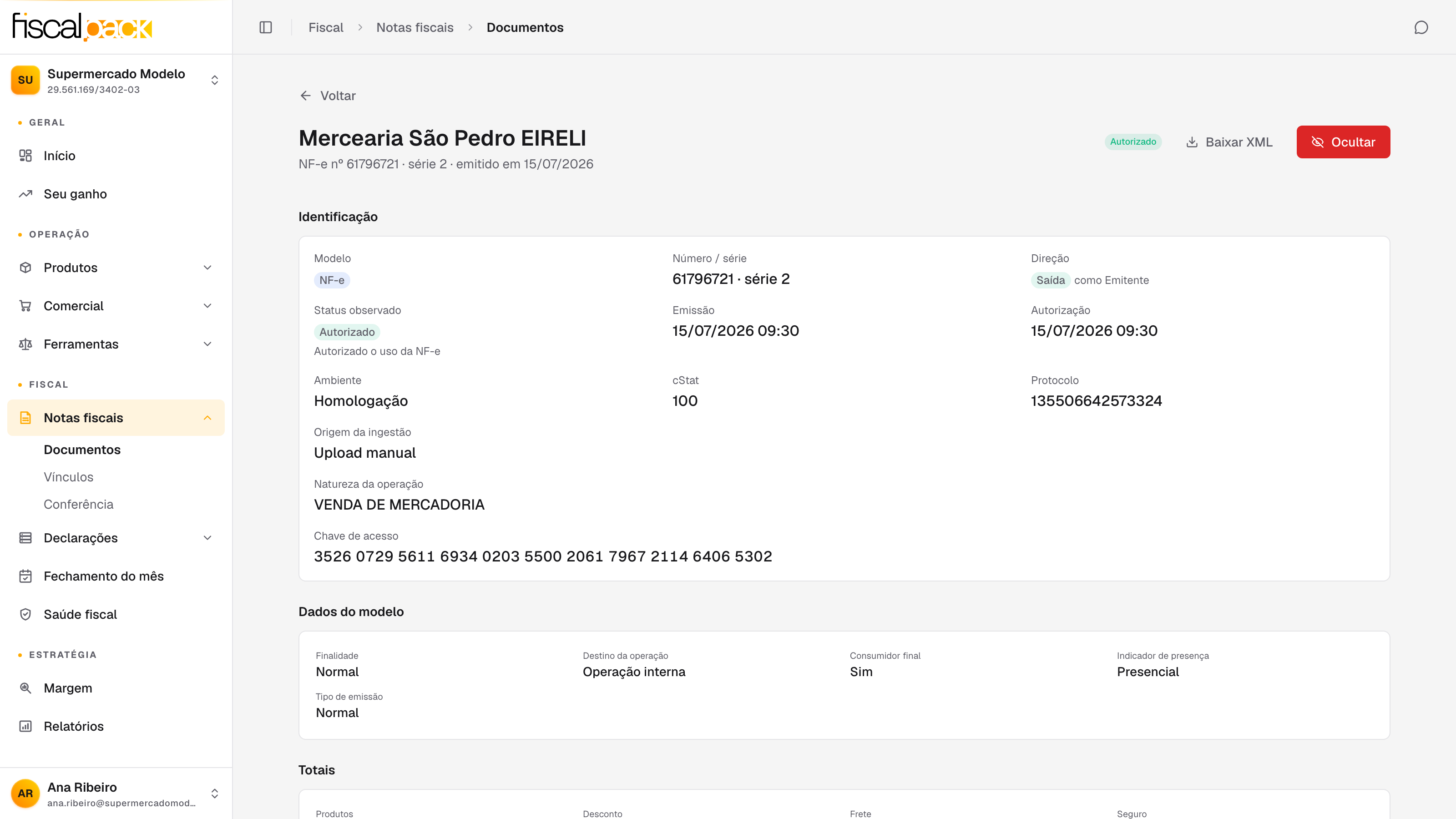Open the Vínculos submenu item

tap(68, 477)
